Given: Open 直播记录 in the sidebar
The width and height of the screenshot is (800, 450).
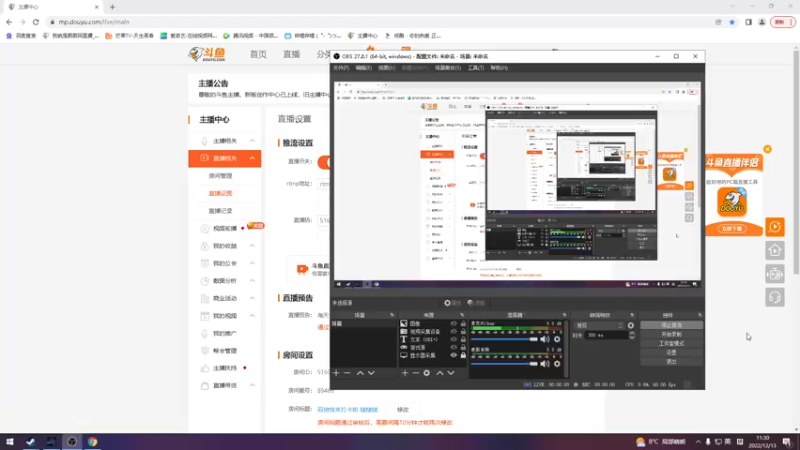Looking at the screenshot, I should coord(220,211).
